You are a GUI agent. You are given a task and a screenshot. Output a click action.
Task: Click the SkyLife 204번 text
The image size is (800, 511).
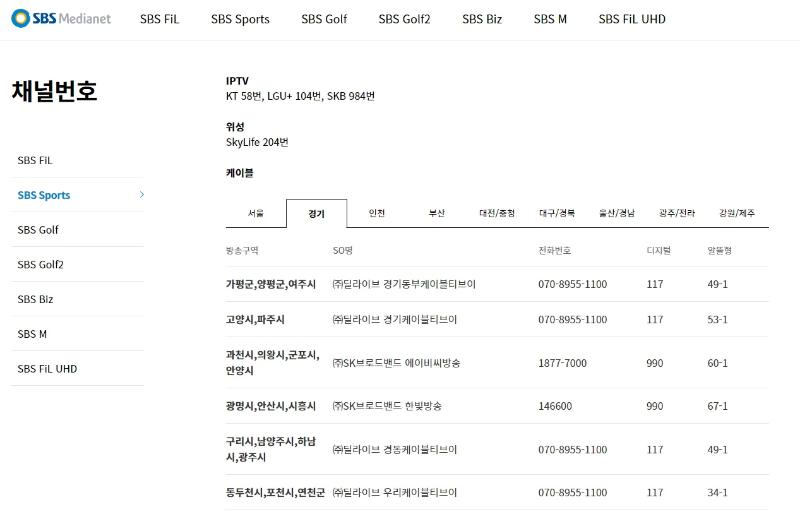point(257,142)
